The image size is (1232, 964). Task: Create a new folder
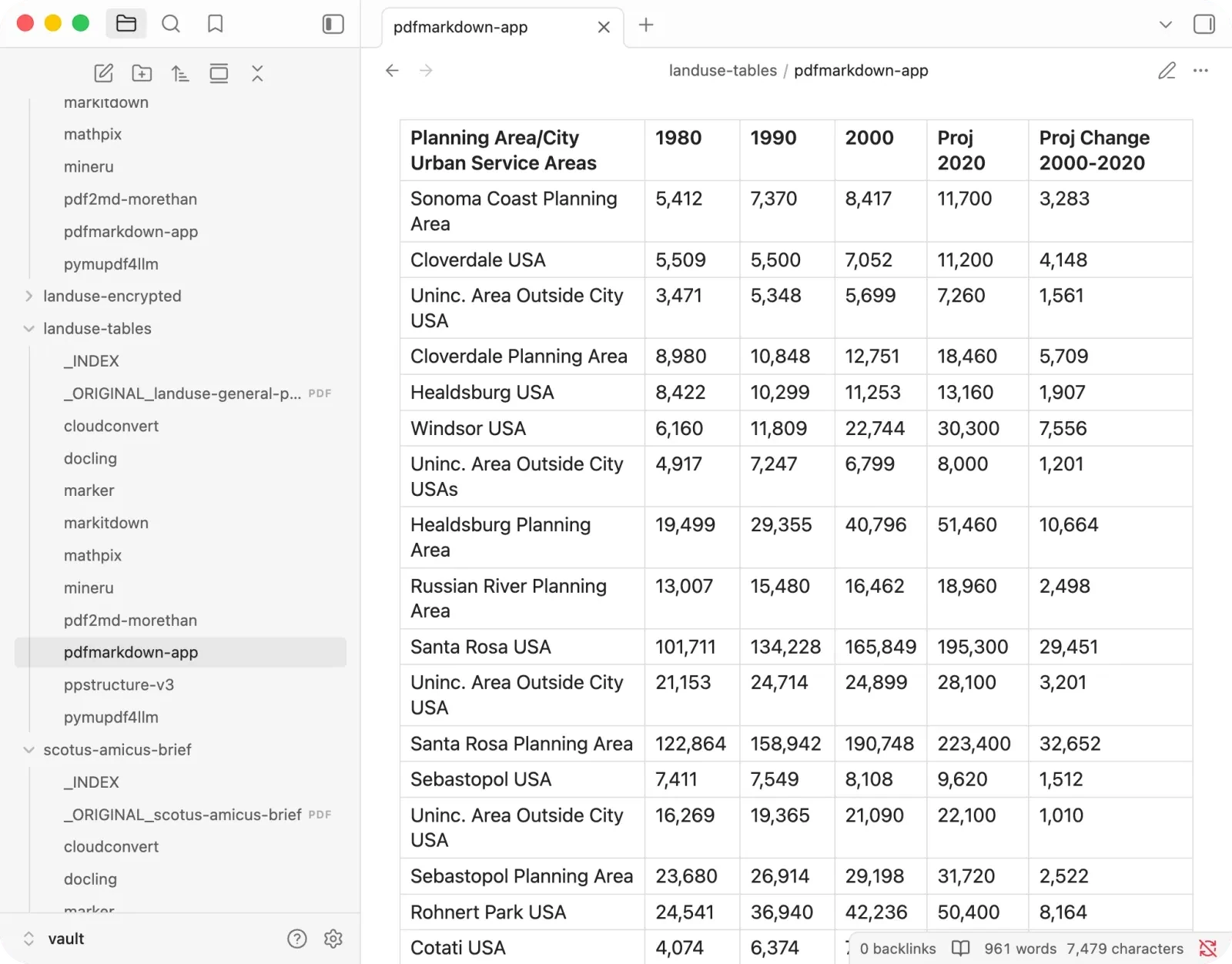(142, 73)
